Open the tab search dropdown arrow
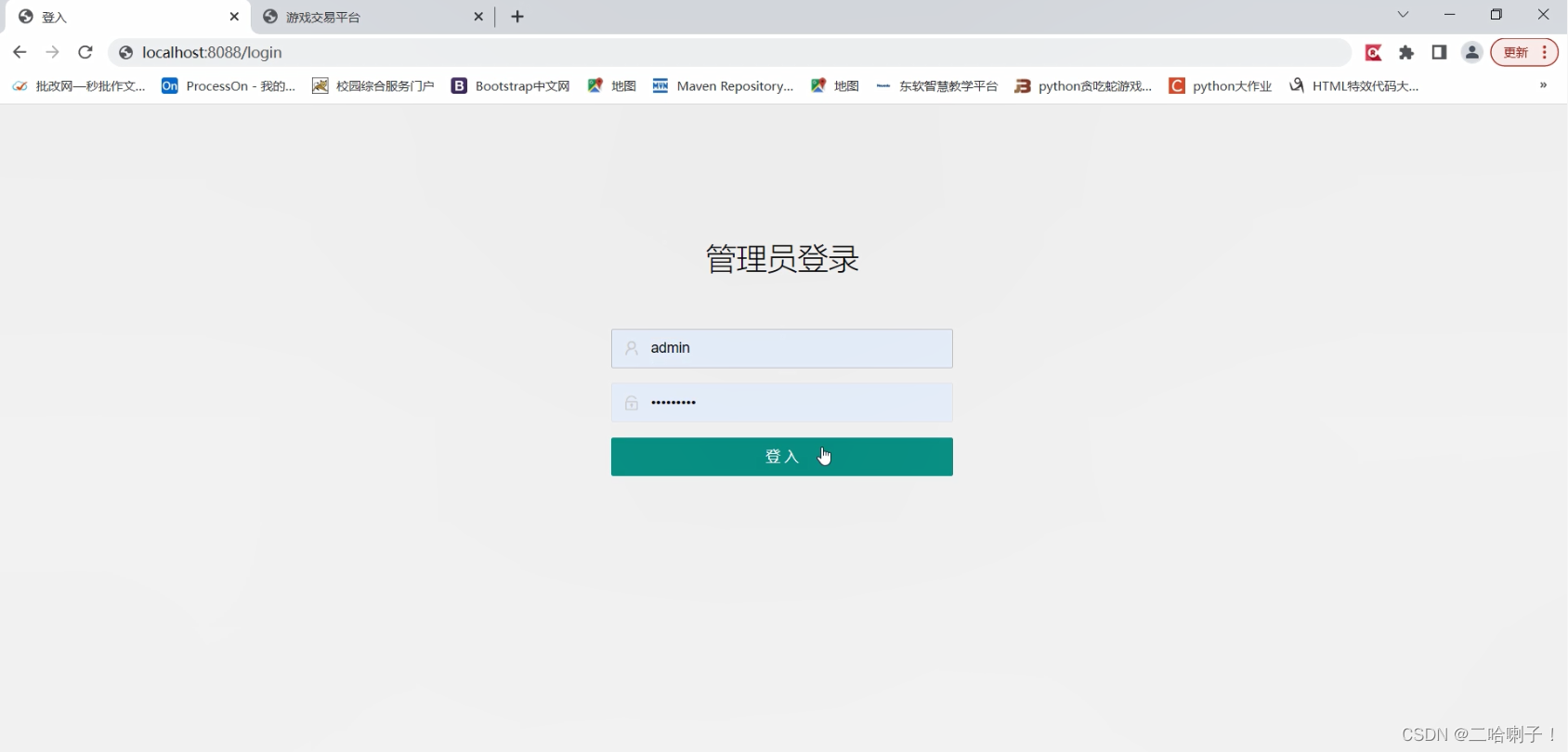 [1403, 15]
